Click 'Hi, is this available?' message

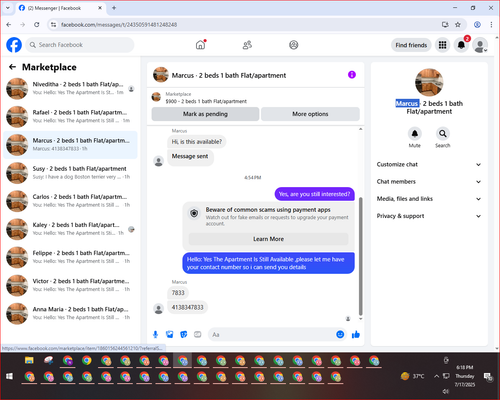197,142
